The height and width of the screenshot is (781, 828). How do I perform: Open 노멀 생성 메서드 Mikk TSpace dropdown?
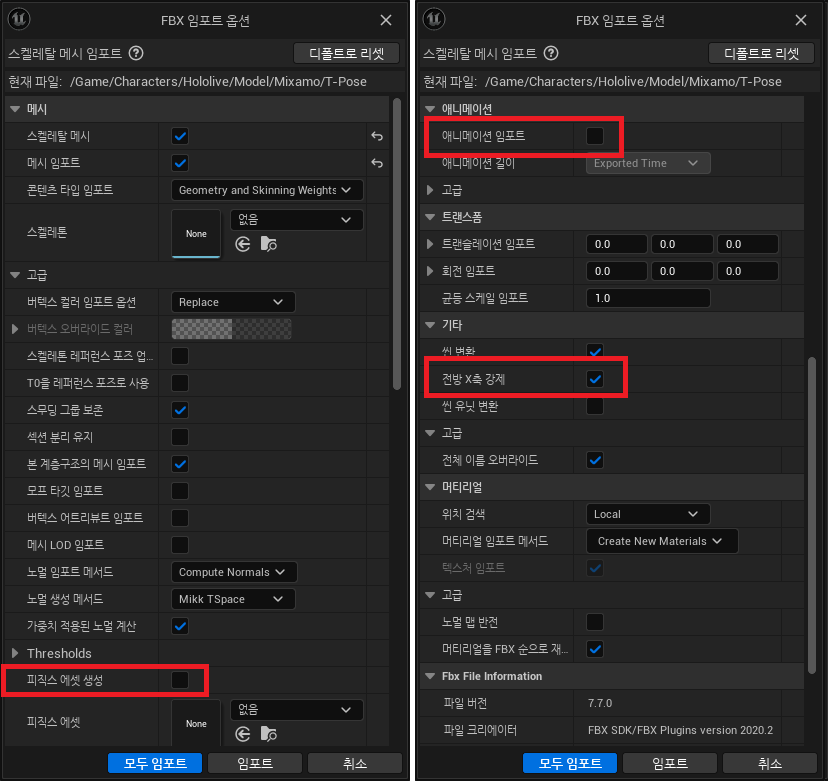tap(233, 599)
